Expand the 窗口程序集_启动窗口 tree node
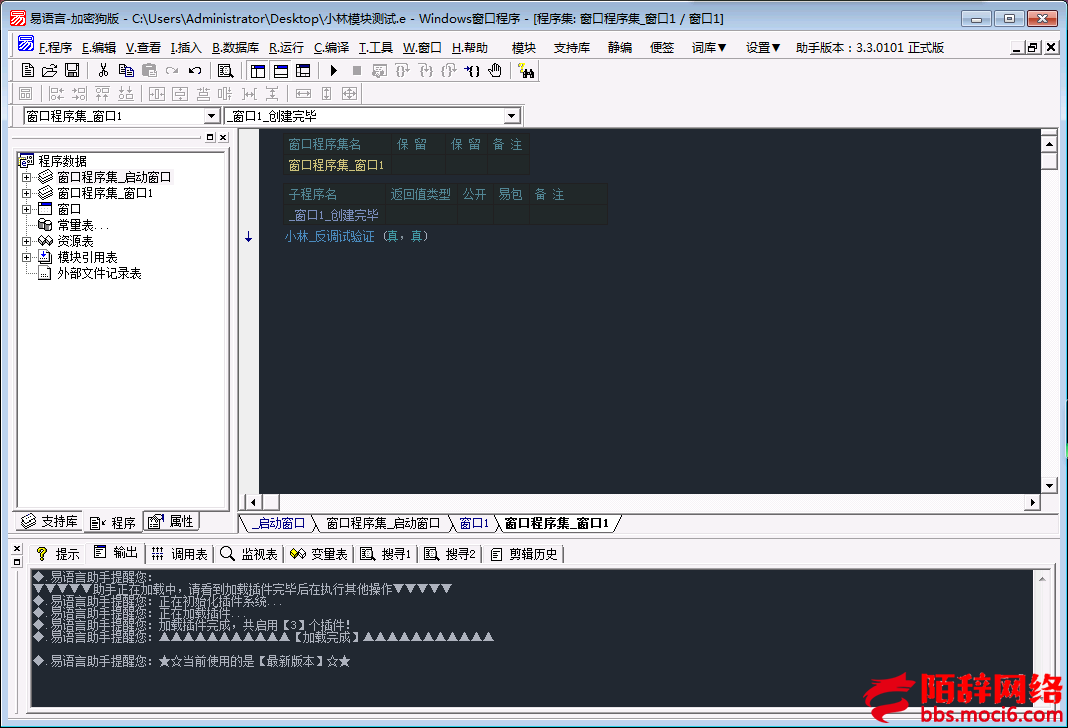Screen dimensions: 1068x728 pos(27,177)
